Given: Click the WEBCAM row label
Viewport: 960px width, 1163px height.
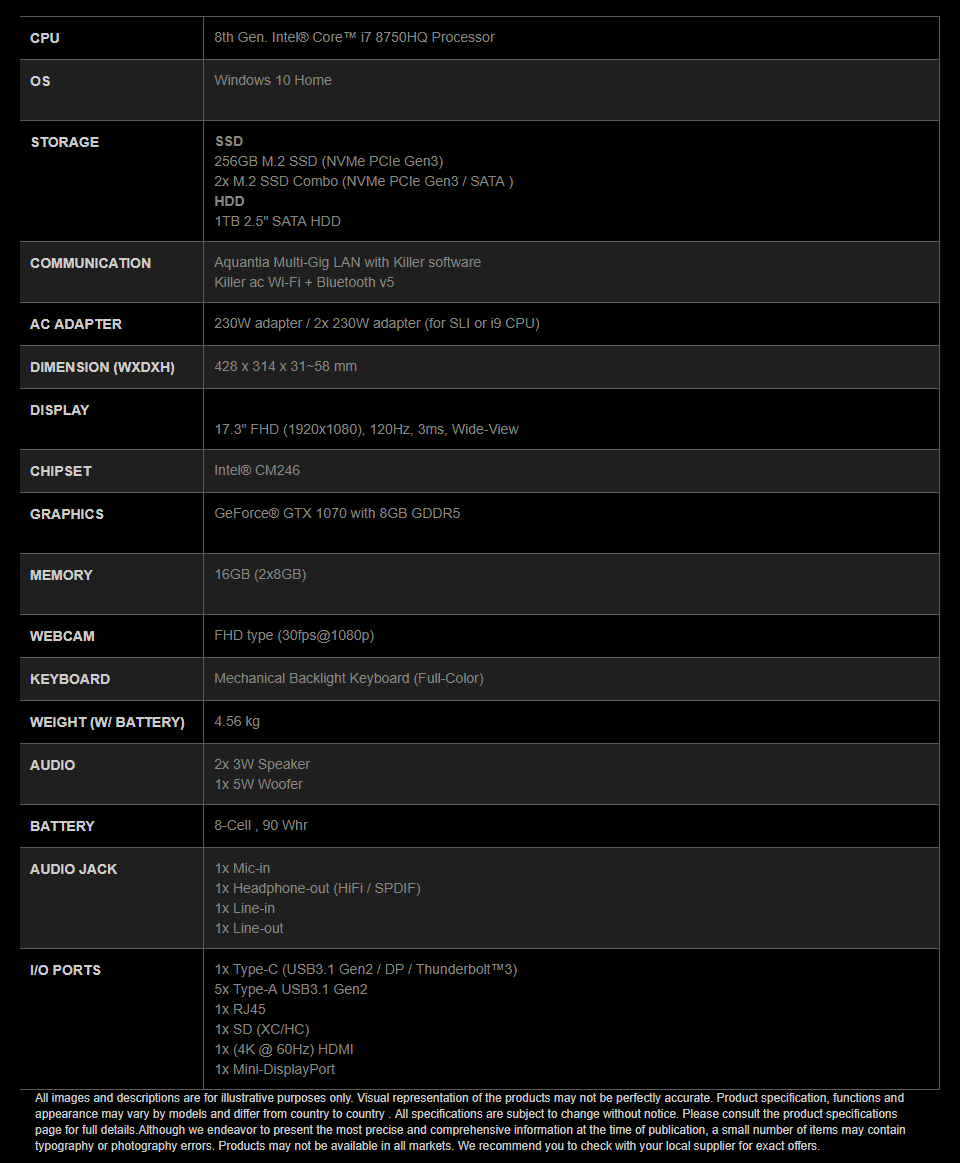Looking at the screenshot, I should click(62, 636).
